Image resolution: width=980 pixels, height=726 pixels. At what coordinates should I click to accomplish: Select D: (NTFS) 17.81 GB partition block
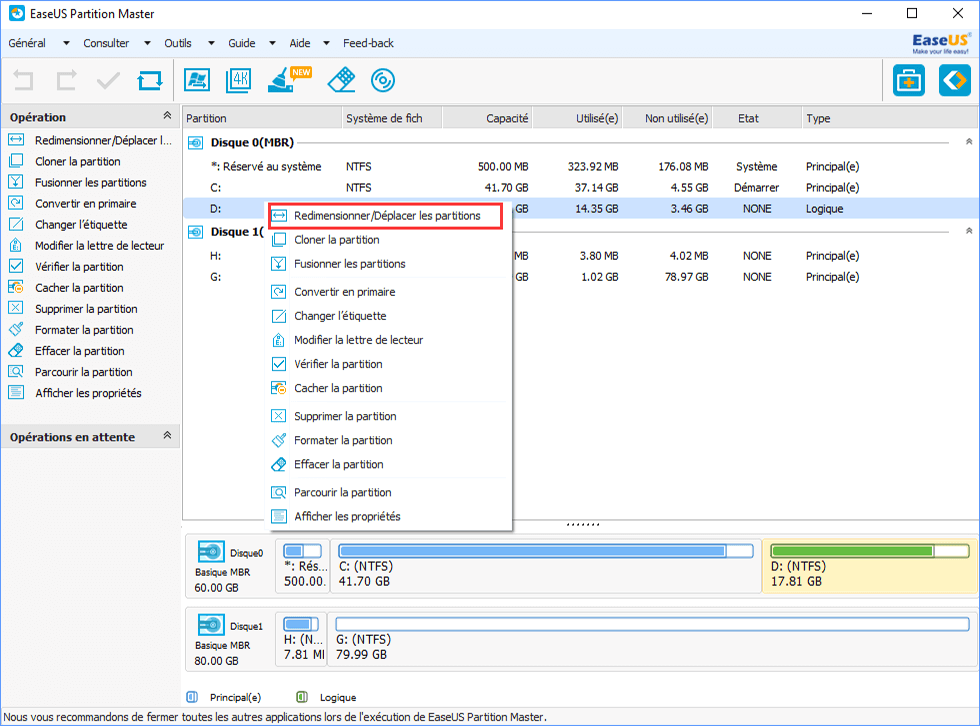point(870,566)
